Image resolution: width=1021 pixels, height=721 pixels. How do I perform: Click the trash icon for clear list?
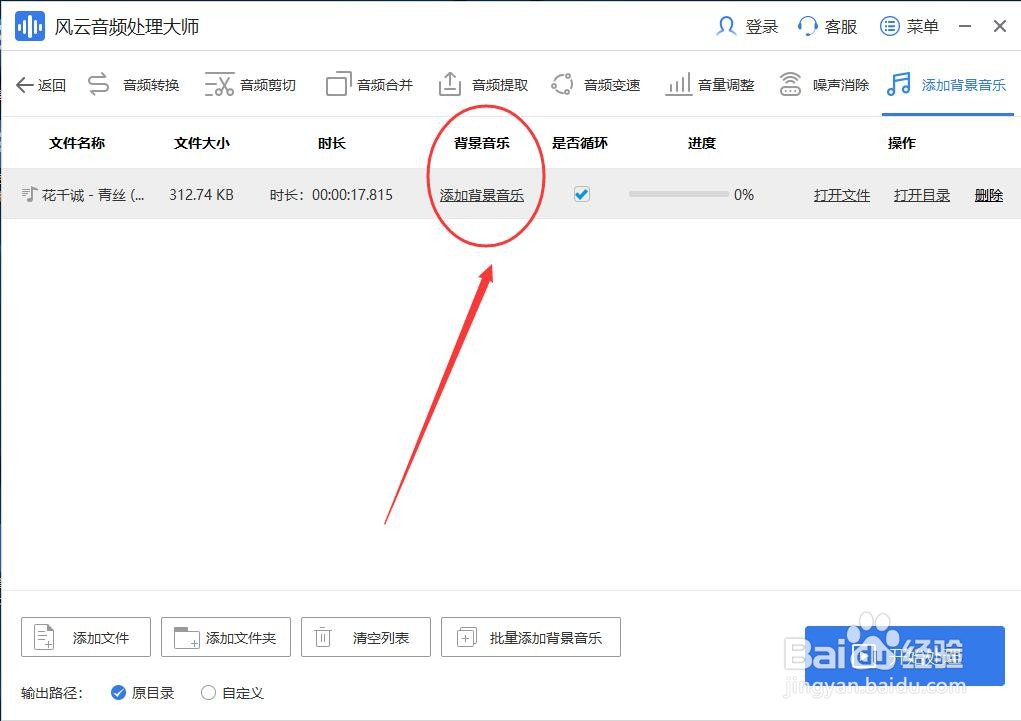point(323,637)
